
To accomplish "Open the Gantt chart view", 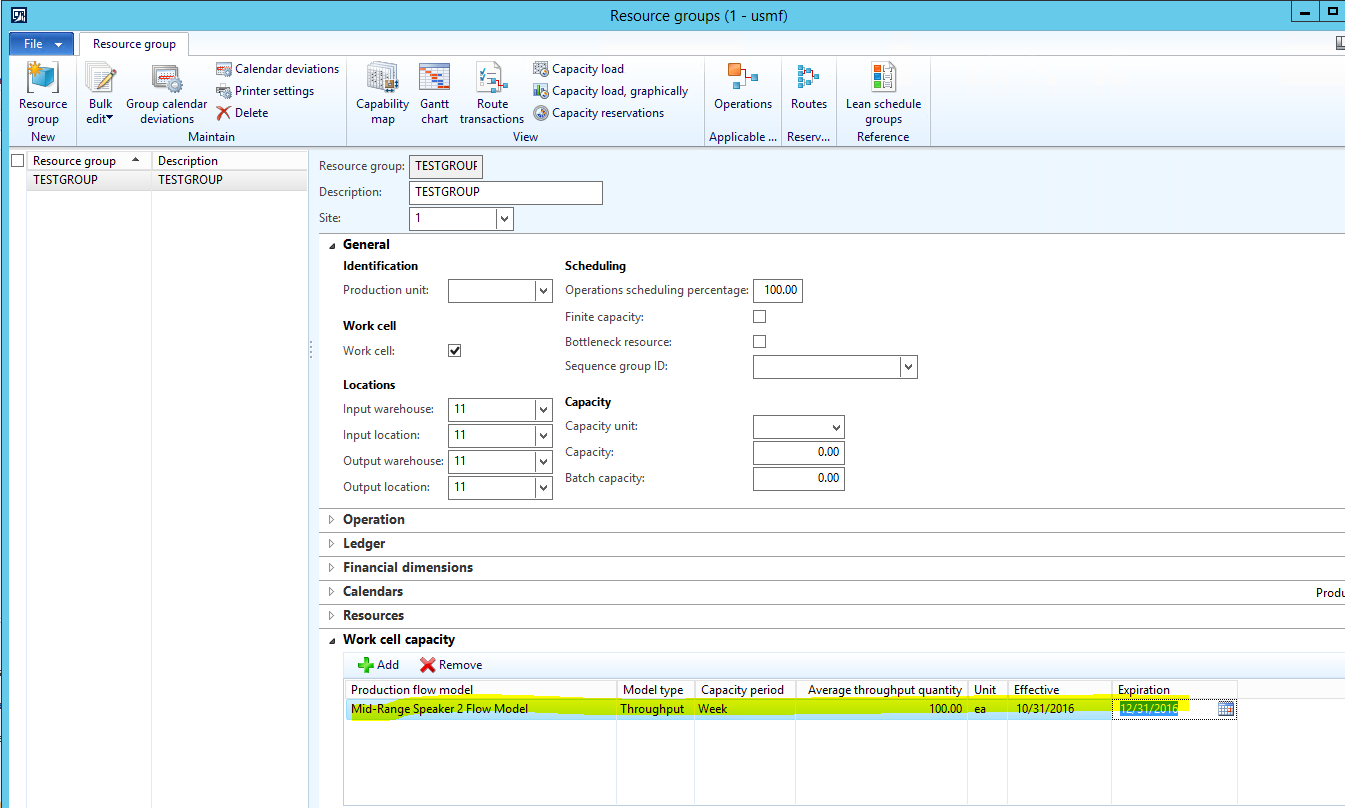I will (x=434, y=79).
